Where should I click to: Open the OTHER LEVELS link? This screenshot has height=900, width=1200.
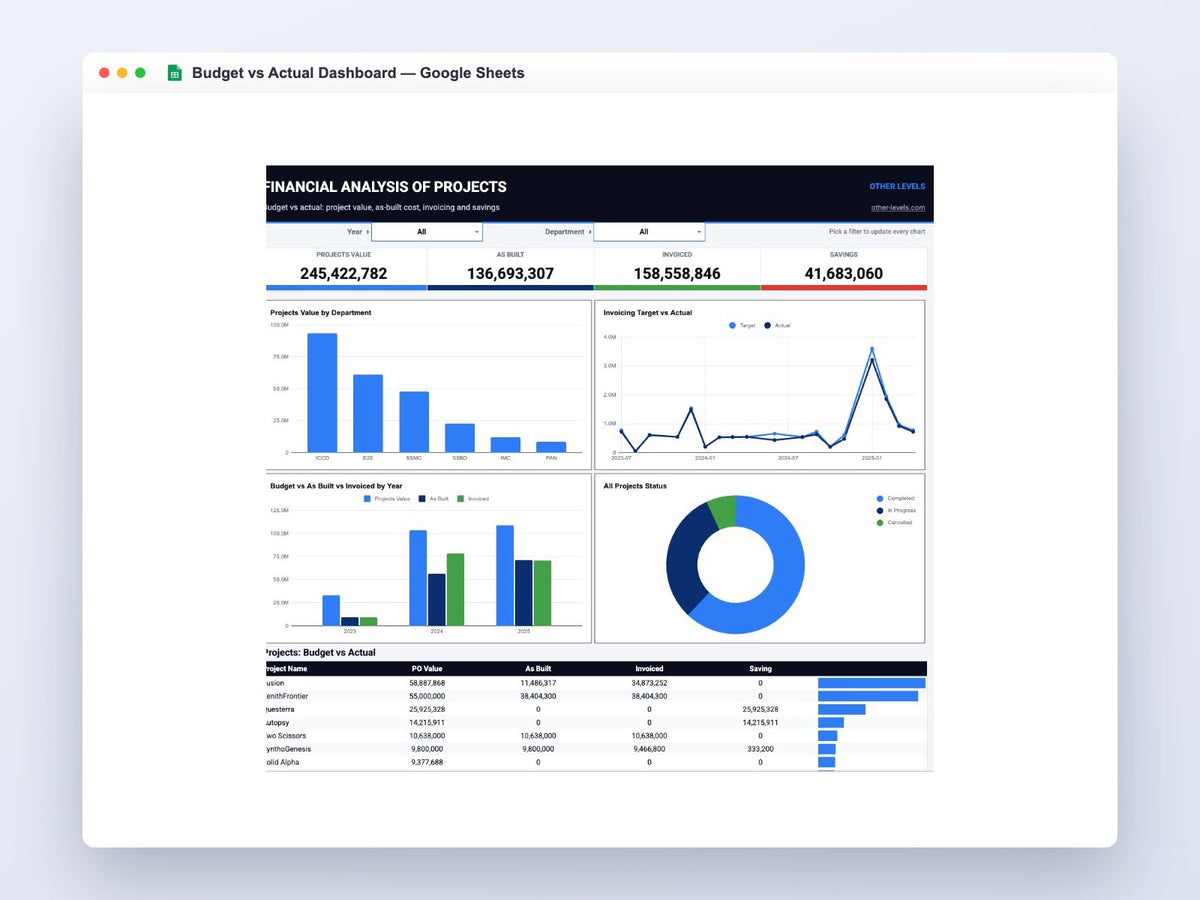tap(897, 186)
